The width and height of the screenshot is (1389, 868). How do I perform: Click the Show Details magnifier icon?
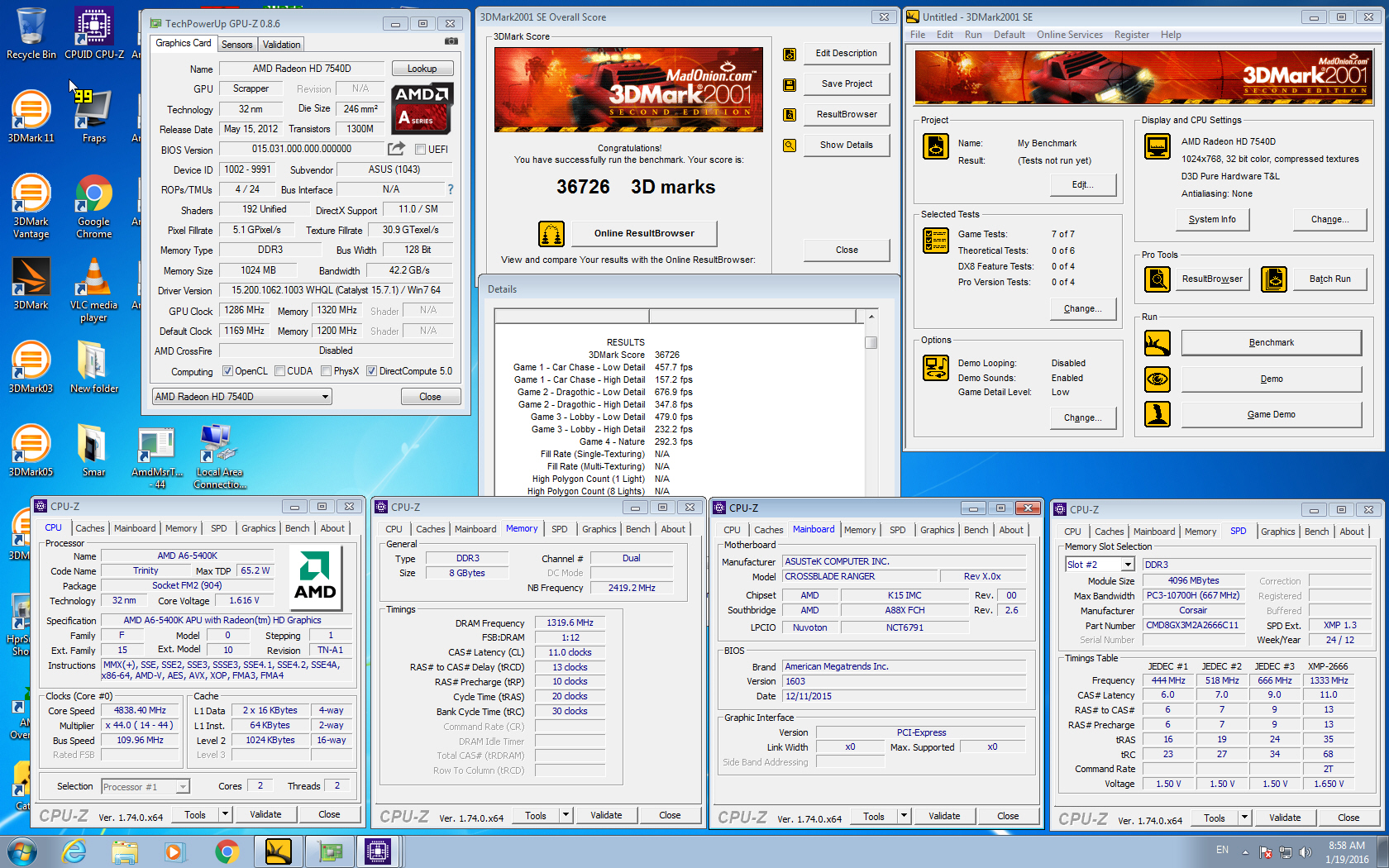(x=790, y=145)
